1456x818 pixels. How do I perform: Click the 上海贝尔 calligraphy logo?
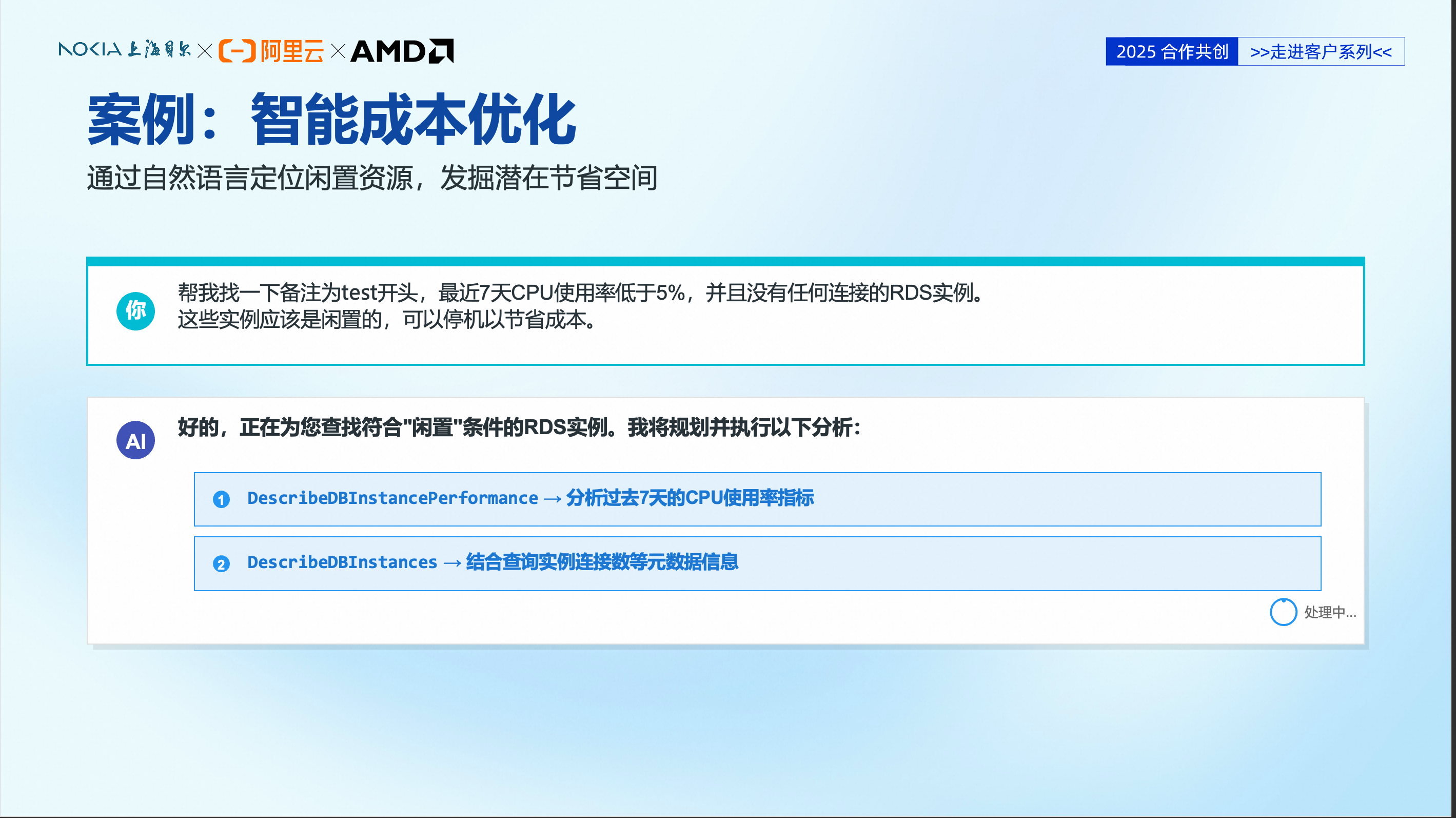click(x=160, y=50)
